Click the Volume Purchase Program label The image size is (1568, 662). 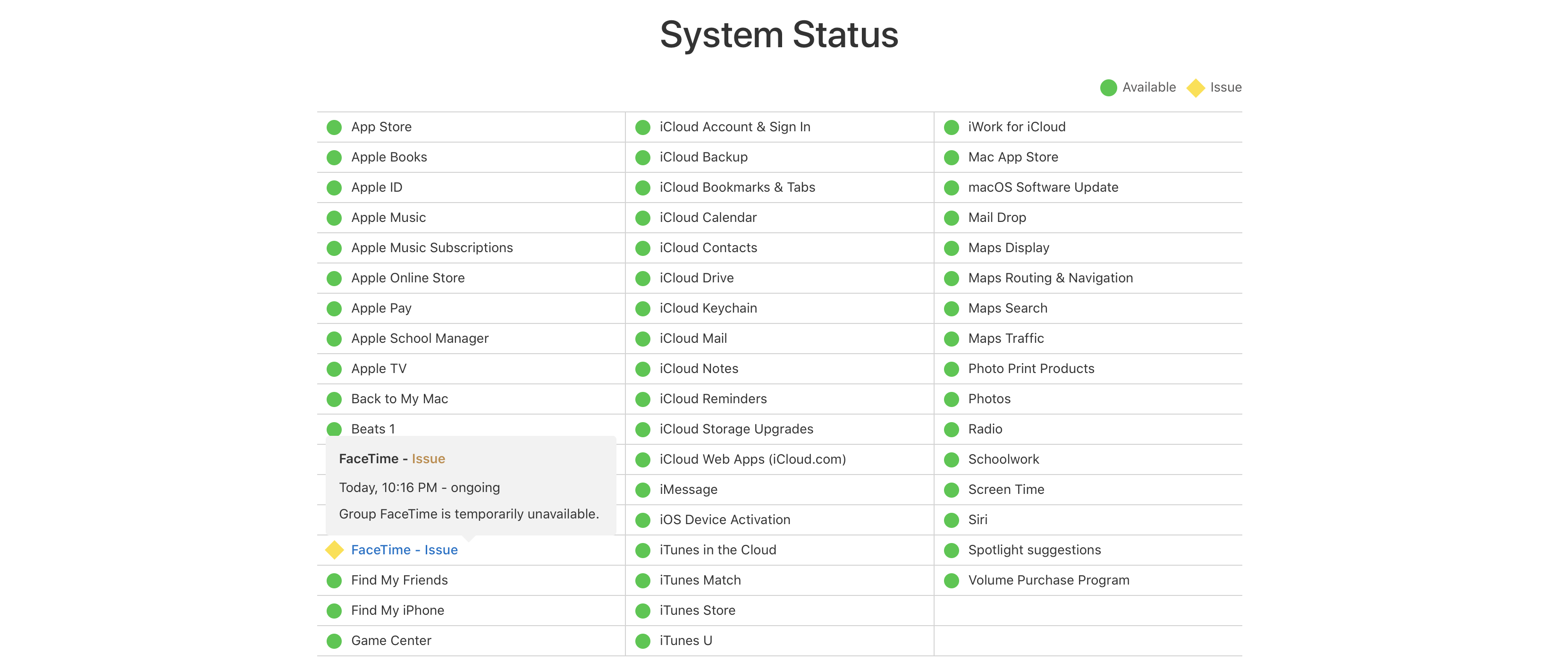[1048, 580]
